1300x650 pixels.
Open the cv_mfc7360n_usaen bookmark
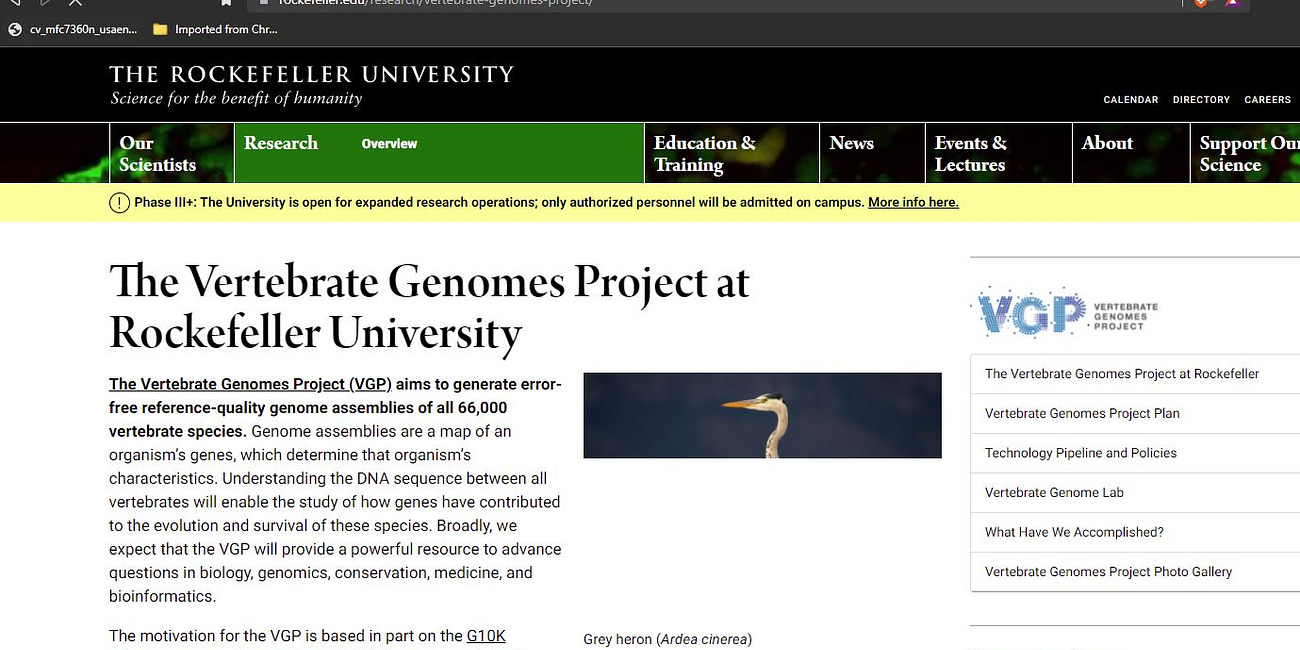[x=73, y=30]
